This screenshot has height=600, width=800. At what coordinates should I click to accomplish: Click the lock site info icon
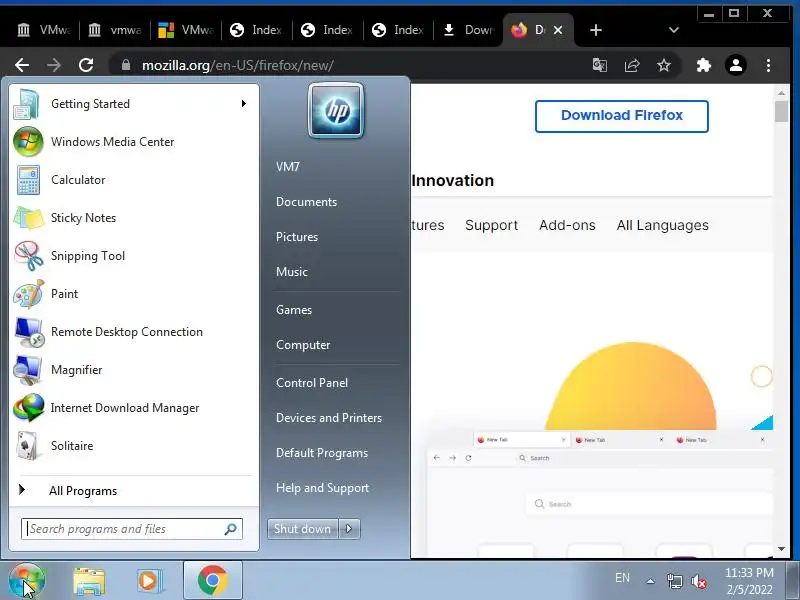pyautogui.click(x=126, y=65)
